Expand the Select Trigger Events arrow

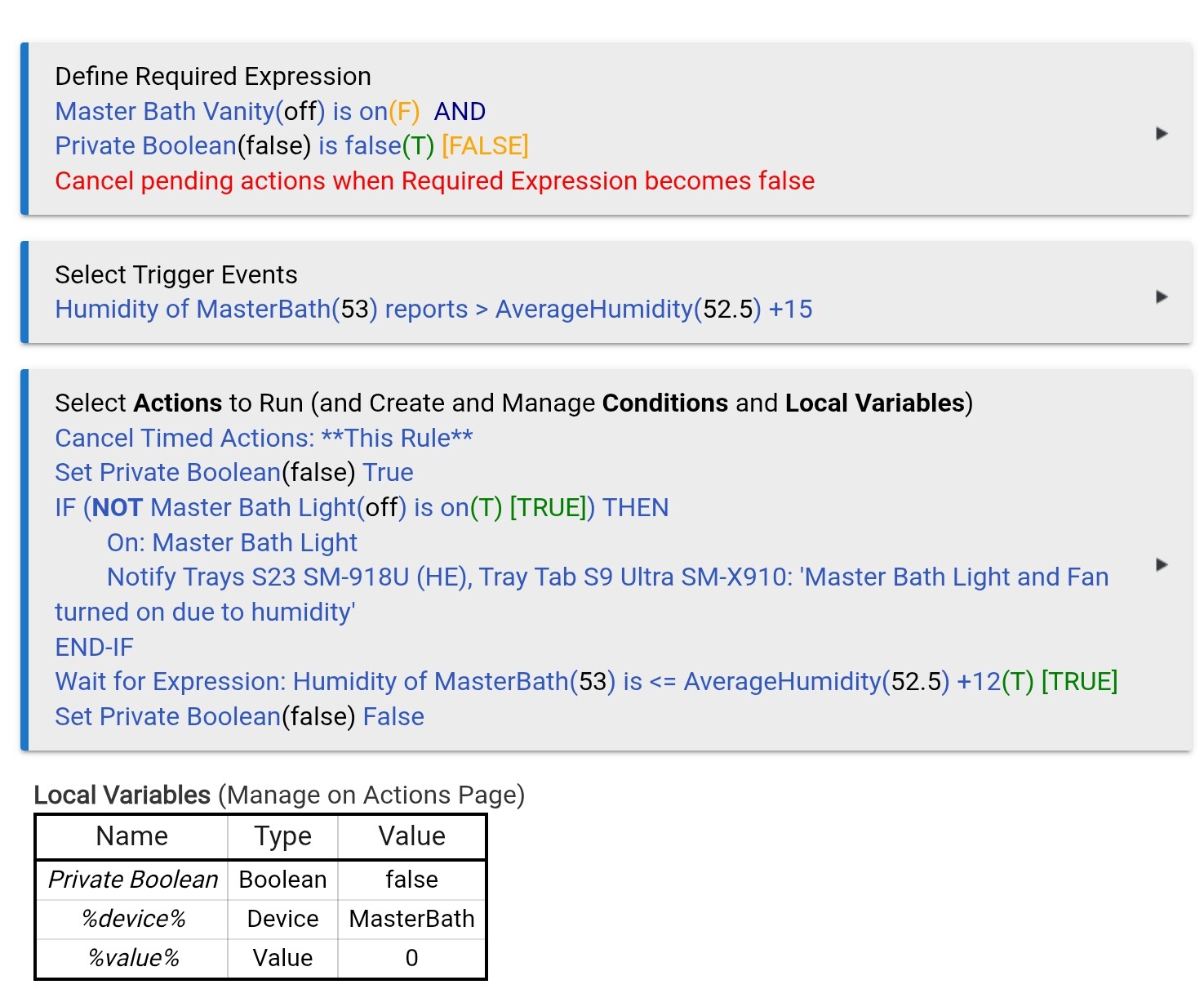coord(1162,296)
